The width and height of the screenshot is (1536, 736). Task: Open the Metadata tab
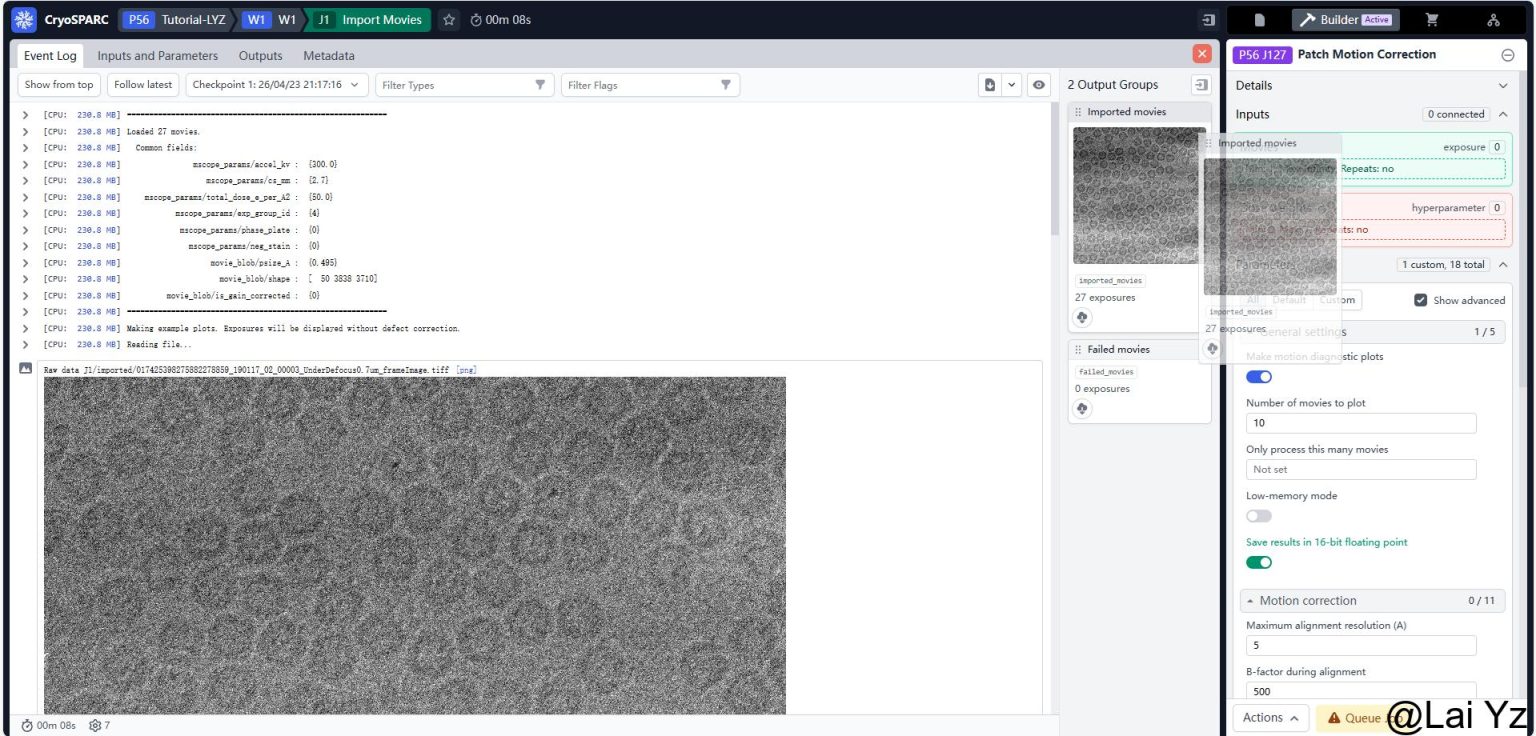point(328,55)
